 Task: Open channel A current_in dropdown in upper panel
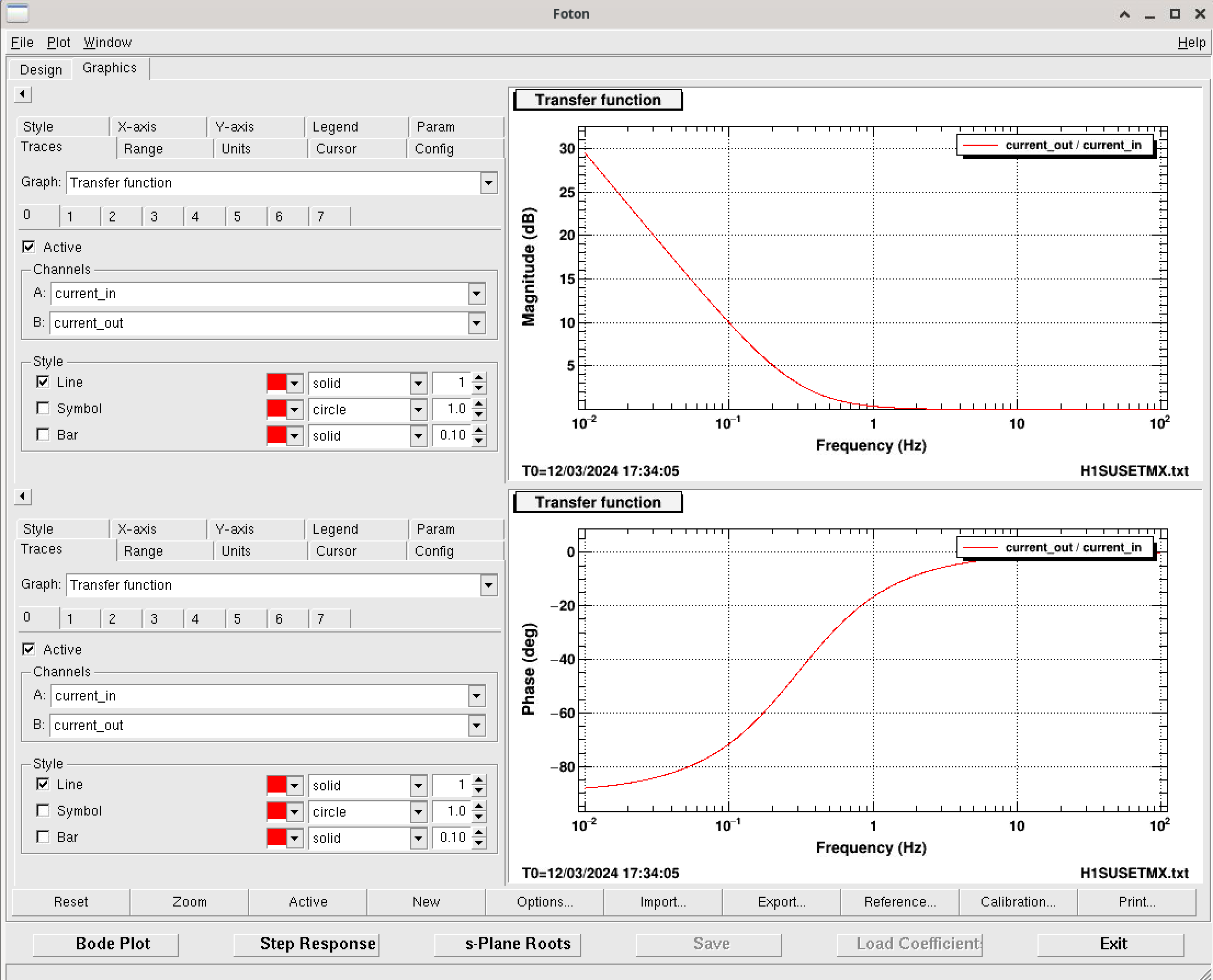pyautogui.click(x=477, y=294)
